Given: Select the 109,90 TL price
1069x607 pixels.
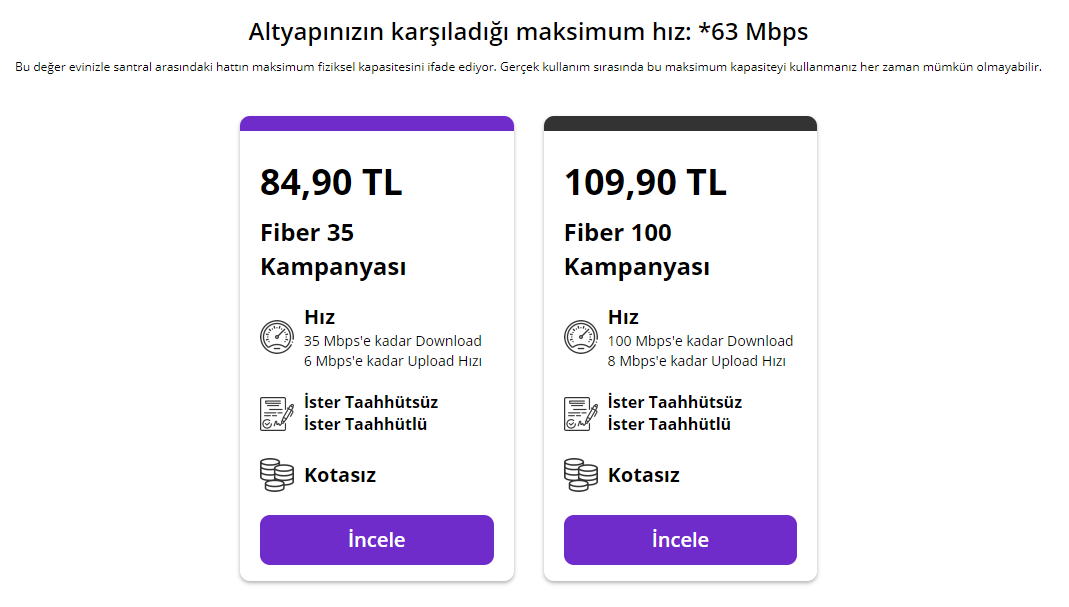Looking at the screenshot, I should click(645, 183).
